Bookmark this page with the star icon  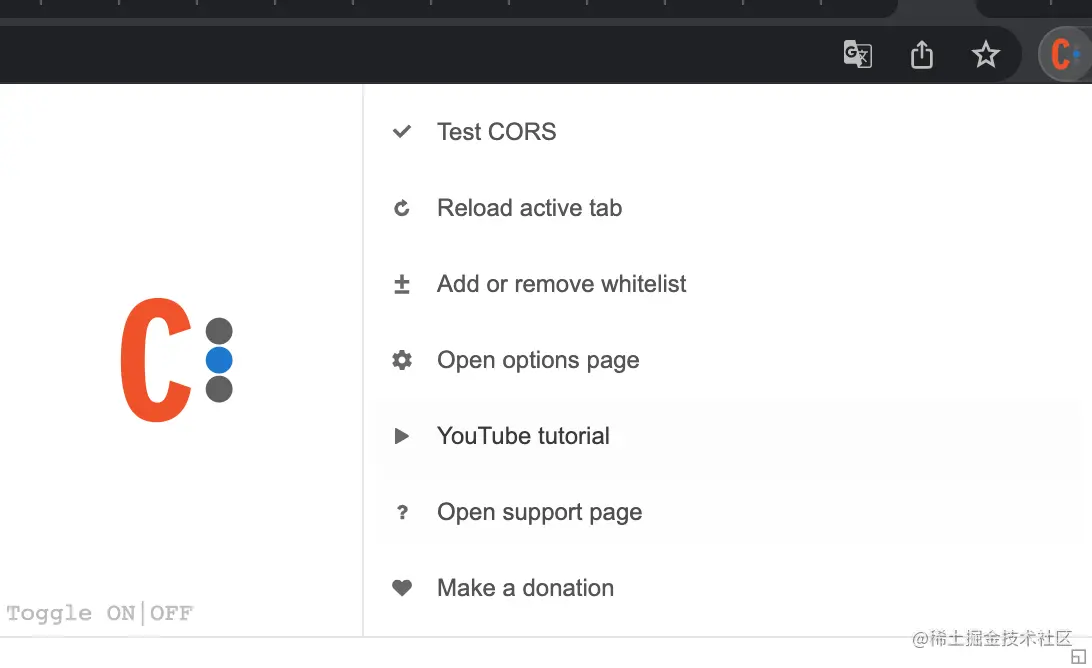click(985, 54)
